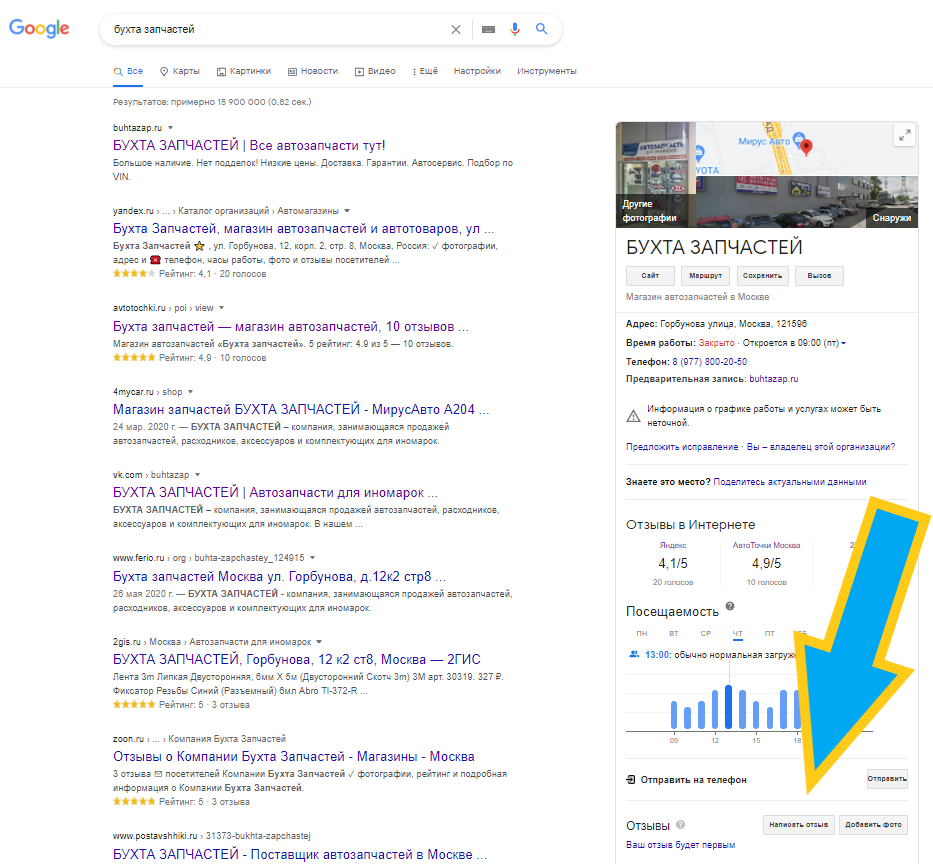Screen dimensions: 933x864
Task: Open Инструменты menu
Action: pyautogui.click(x=547, y=71)
